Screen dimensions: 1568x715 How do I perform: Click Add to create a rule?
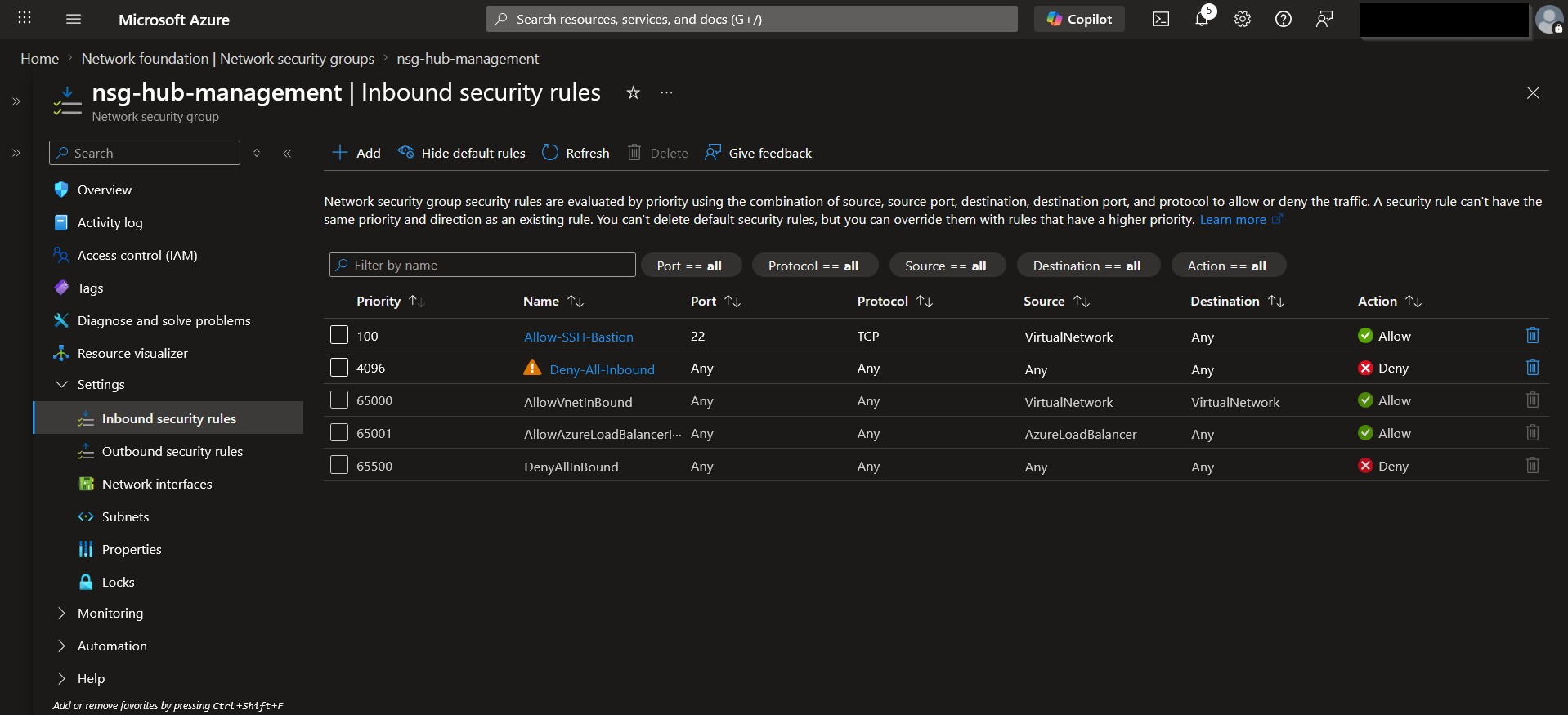pos(356,153)
